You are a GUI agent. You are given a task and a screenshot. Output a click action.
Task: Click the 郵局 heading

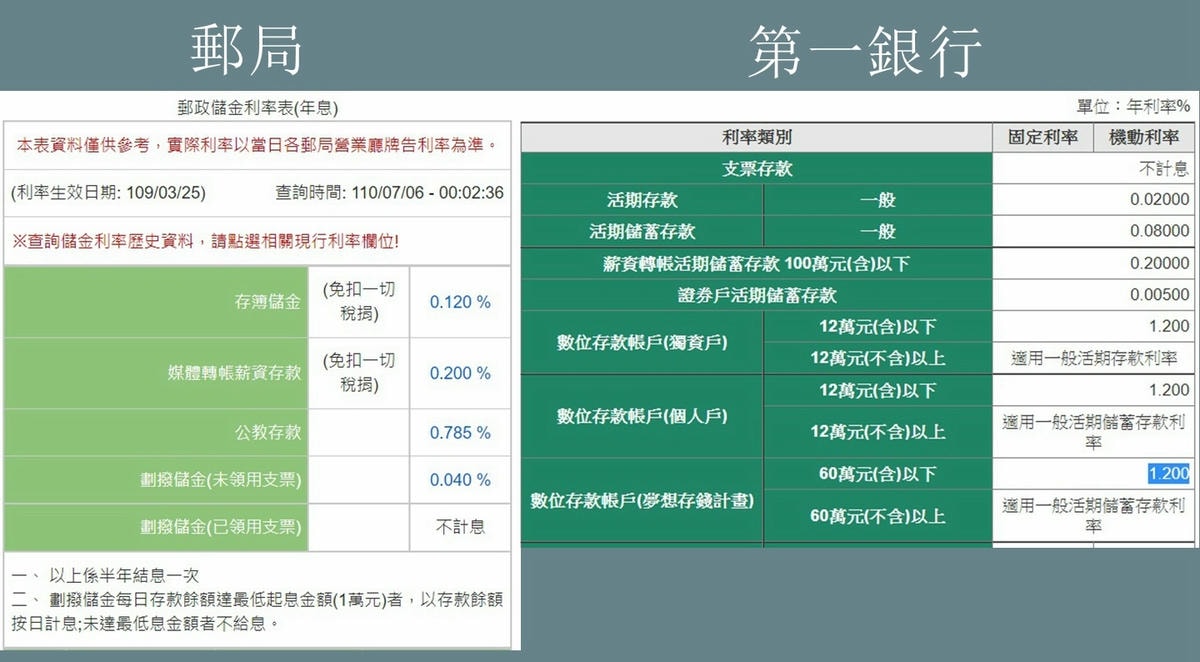[x=247, y=50]
